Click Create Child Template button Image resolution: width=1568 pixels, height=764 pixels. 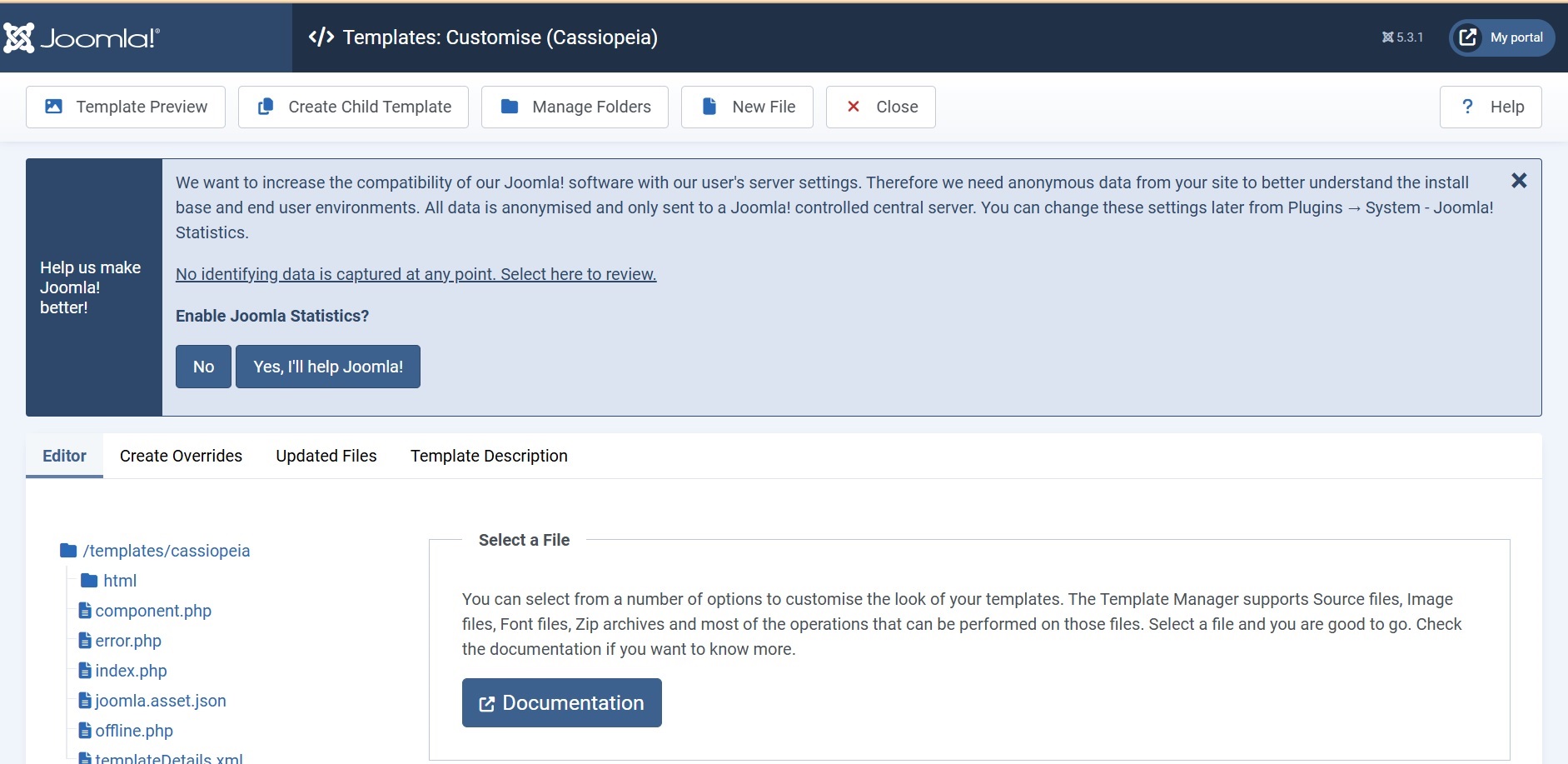[353, 107]
